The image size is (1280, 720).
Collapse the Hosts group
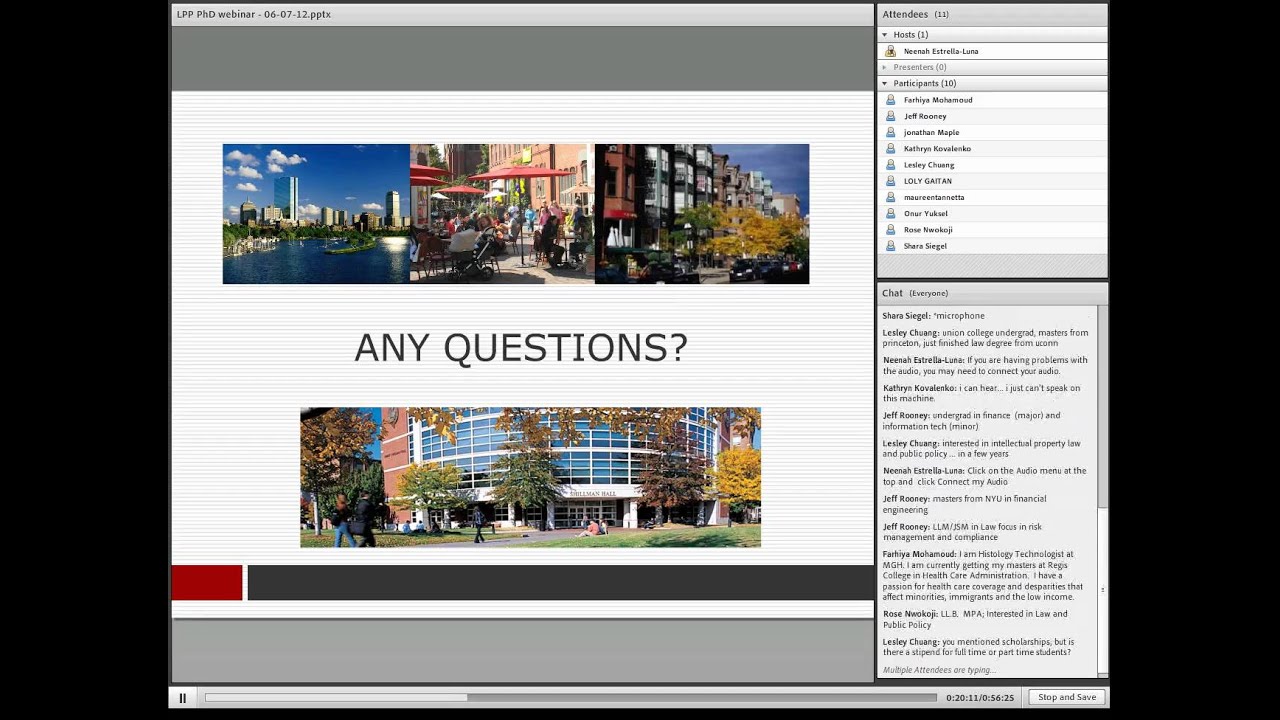[x=884, y=35]
